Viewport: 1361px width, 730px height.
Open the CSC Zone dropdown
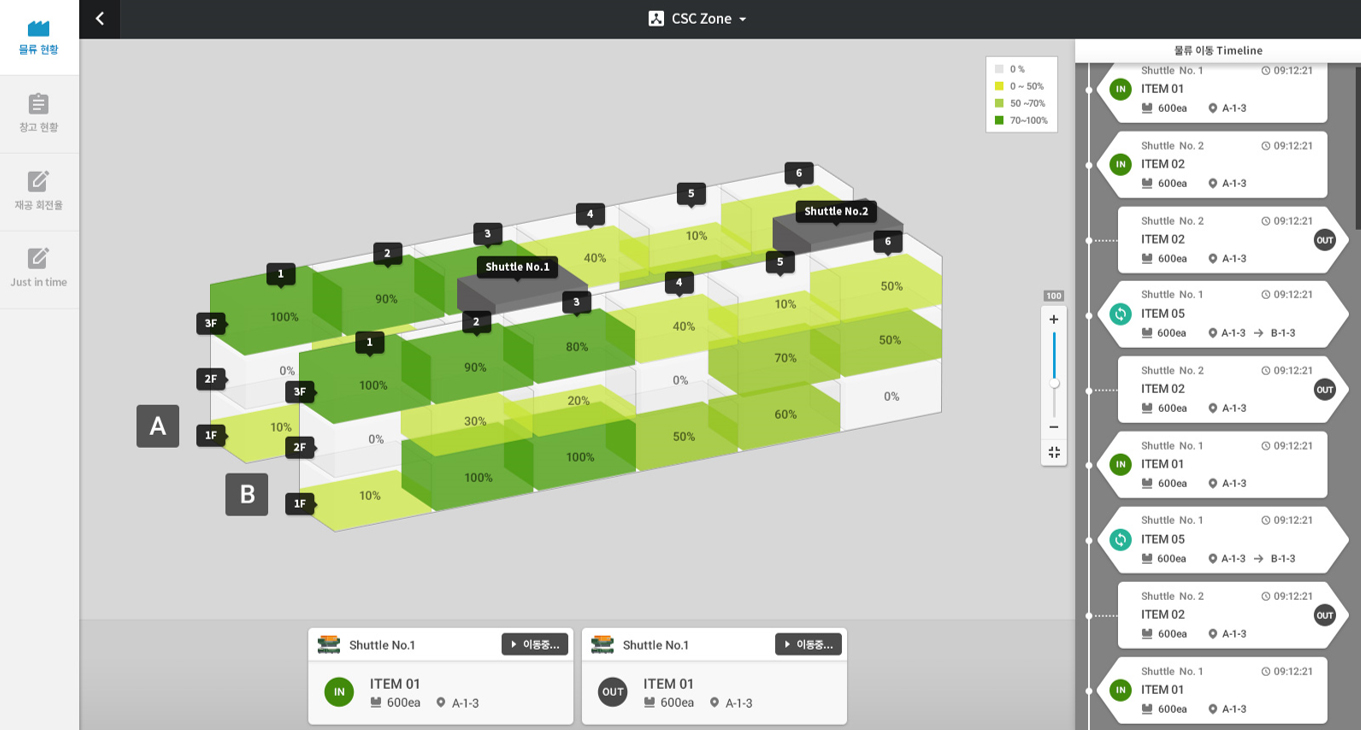click(698, 19)
